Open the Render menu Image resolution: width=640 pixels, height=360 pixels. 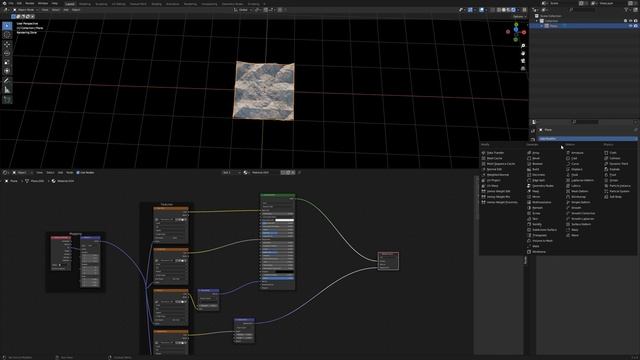(x=30, y=3)
